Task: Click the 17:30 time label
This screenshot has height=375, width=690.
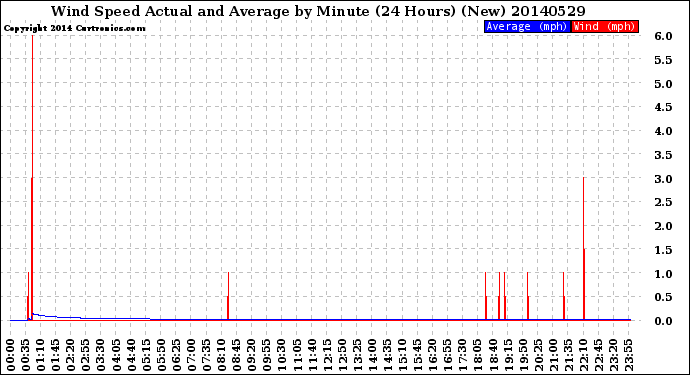Action: tap(462, 355)
